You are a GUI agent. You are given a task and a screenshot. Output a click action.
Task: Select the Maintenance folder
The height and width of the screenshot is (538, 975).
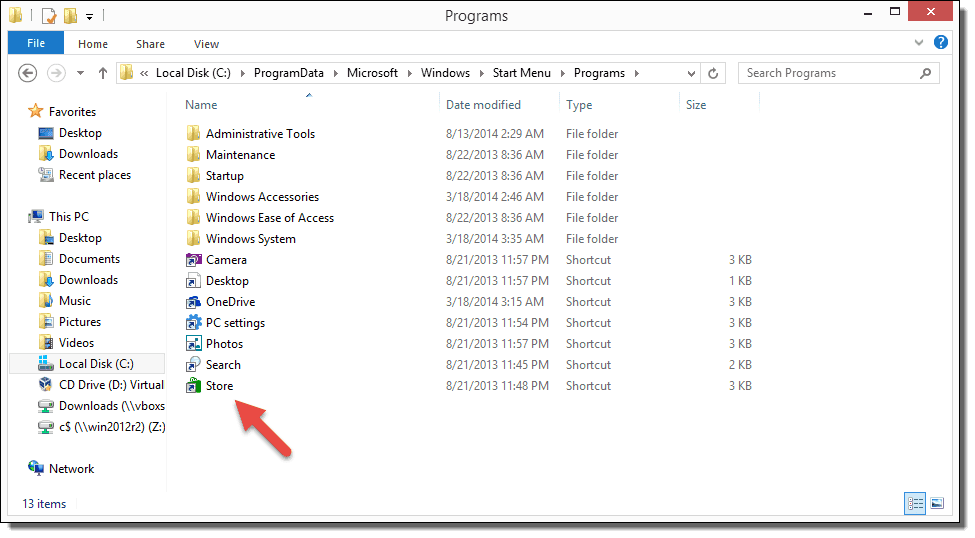240,155
